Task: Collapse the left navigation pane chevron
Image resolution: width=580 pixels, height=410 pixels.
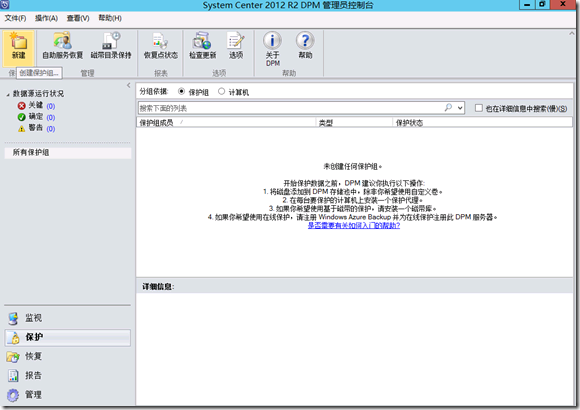Action: click(128, 85)
